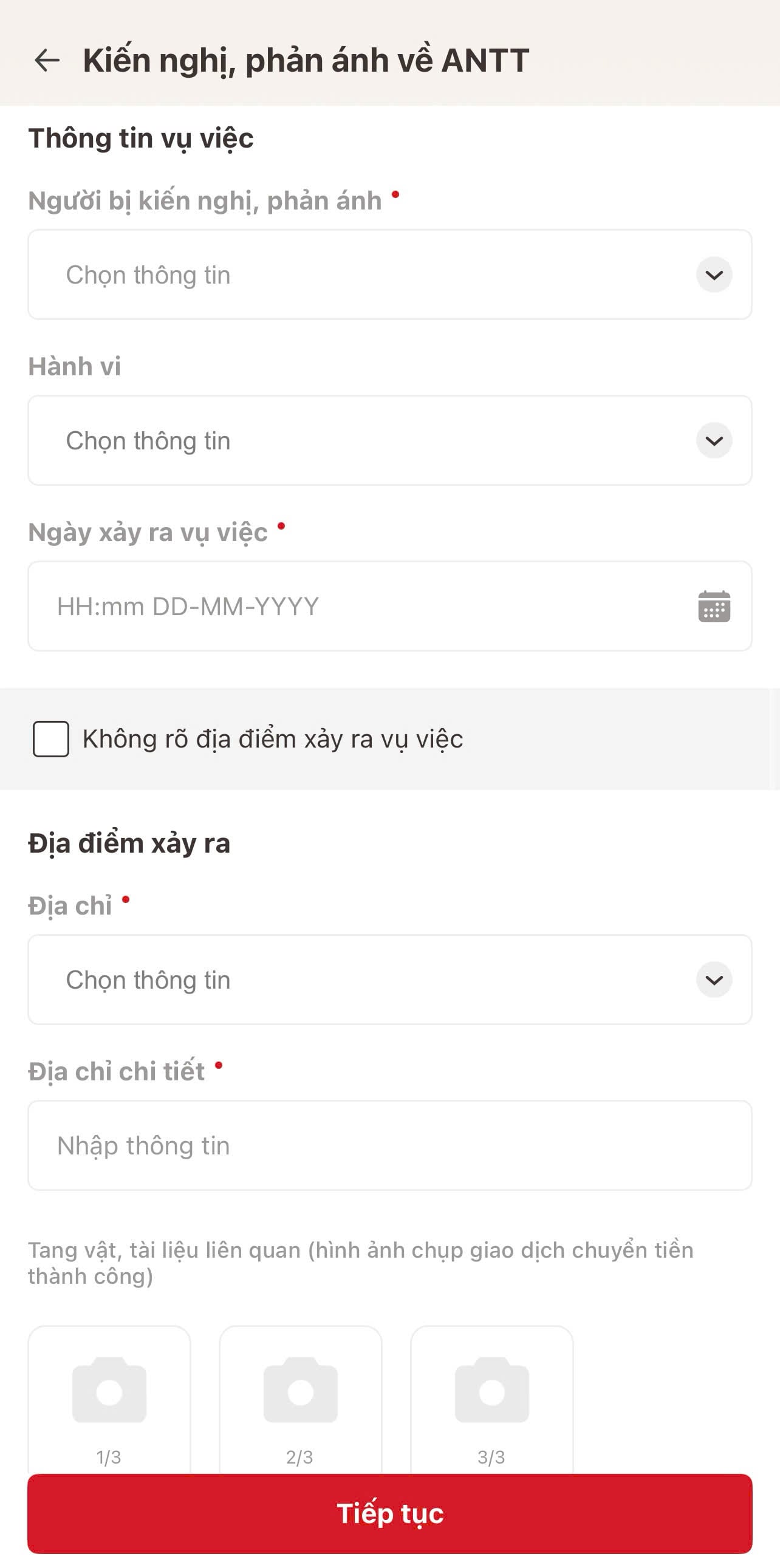Expand Người bị kiến nghị, phản ánh dropdown
The height and width of the screenshot is (1568, 780).
389,274
